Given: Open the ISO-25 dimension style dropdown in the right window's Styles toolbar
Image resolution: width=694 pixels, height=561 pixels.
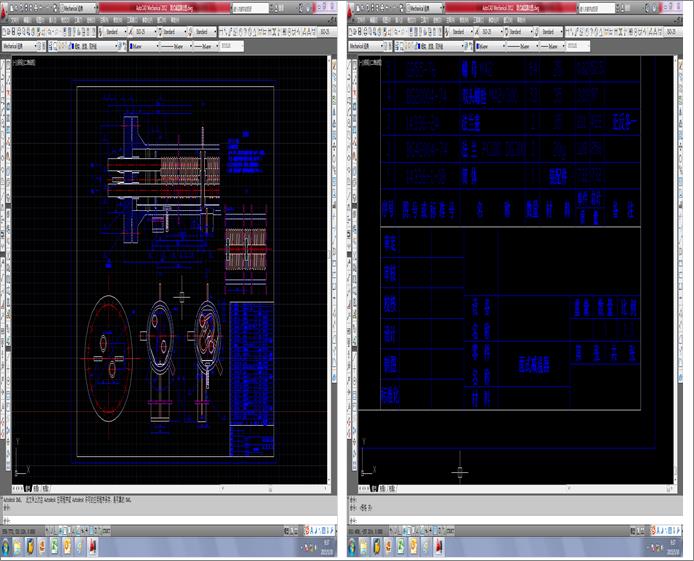Looking at the screenshot, I should [491, 32].
